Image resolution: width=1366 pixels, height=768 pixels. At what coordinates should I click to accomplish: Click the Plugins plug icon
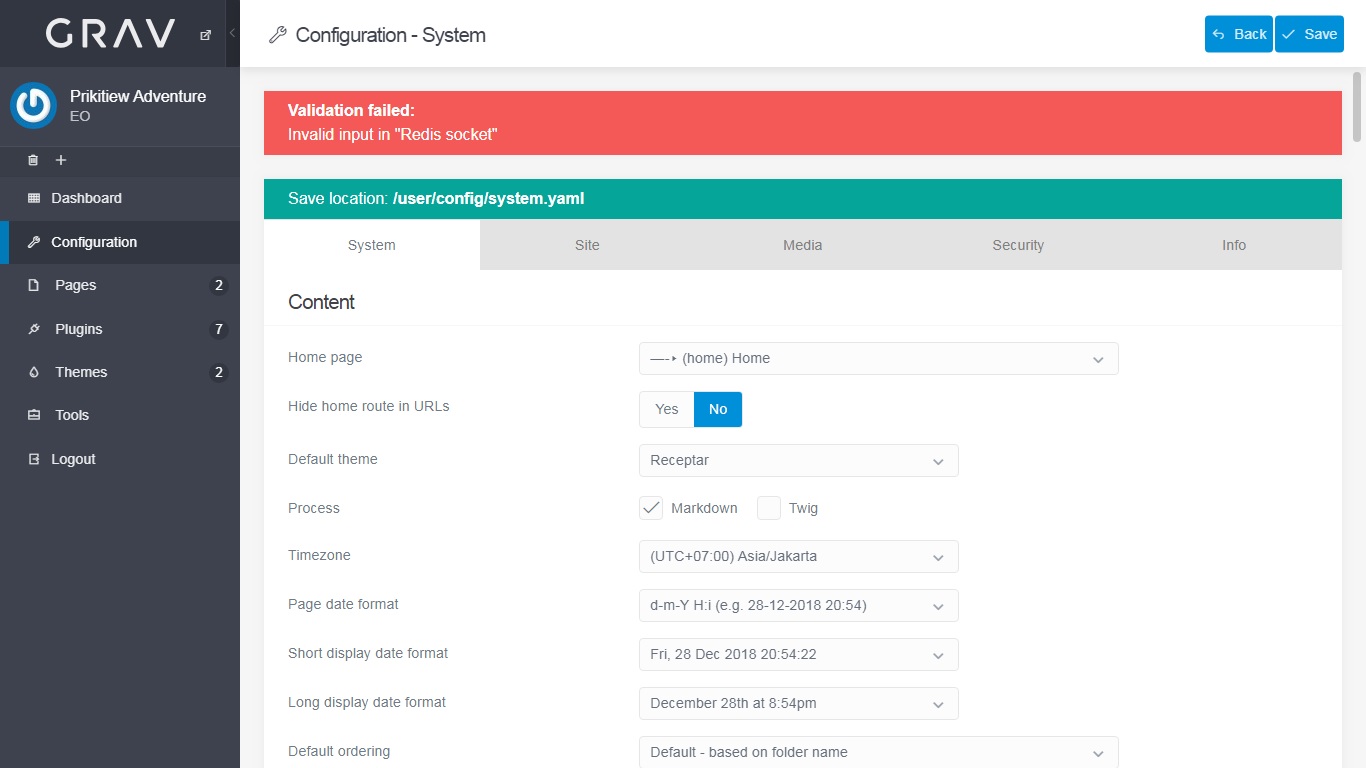[x=34, y=329]
